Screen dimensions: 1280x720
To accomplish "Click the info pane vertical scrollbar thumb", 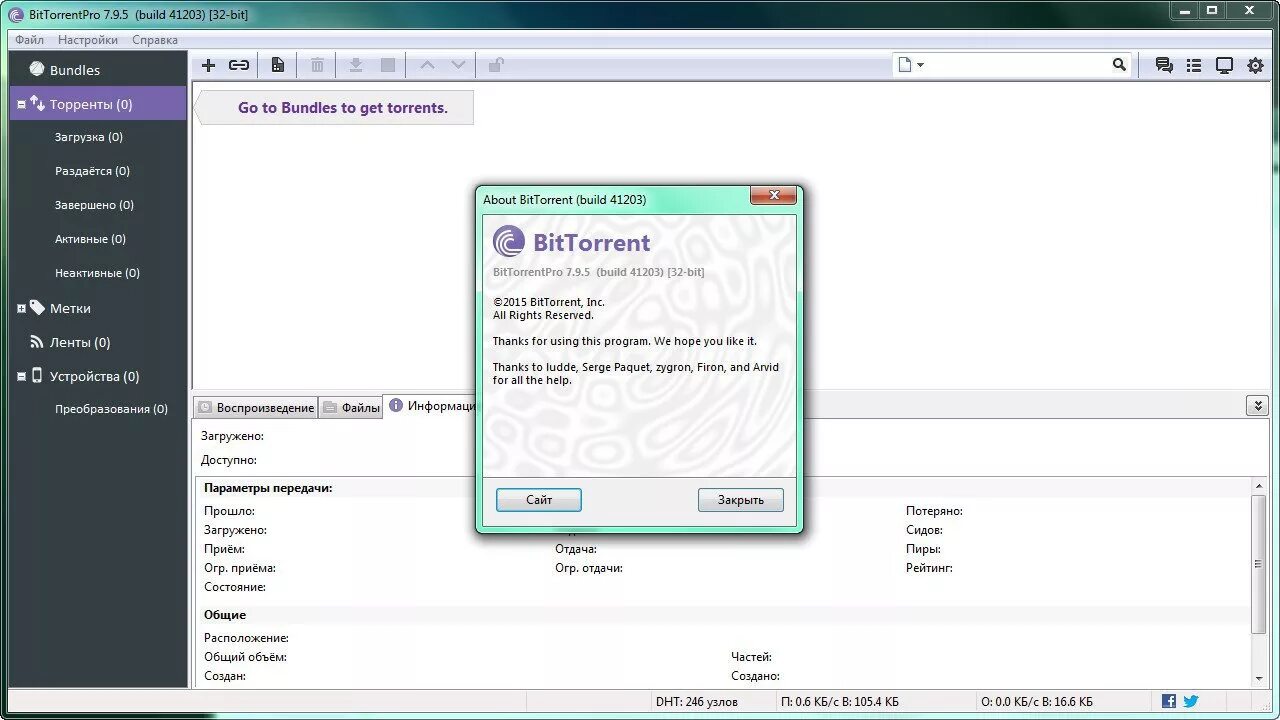I will click(1259, 564).
